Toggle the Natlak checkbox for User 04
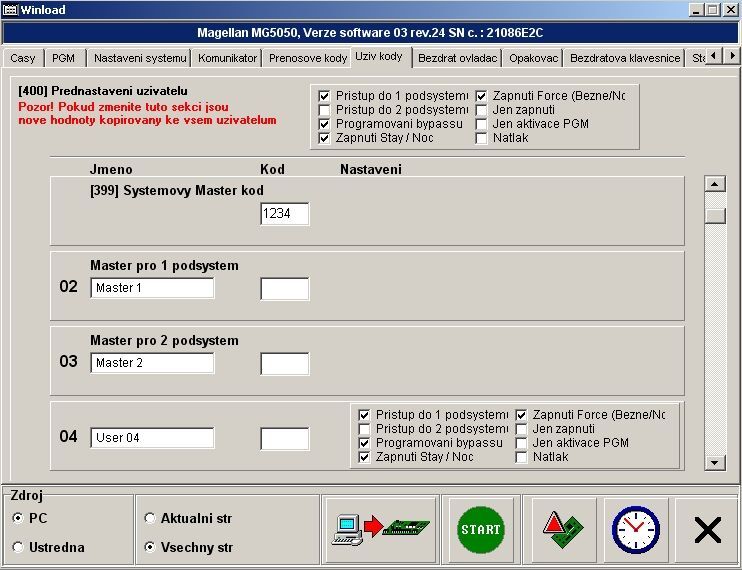Viewport: 742px width, 570px height. (522, 457)
